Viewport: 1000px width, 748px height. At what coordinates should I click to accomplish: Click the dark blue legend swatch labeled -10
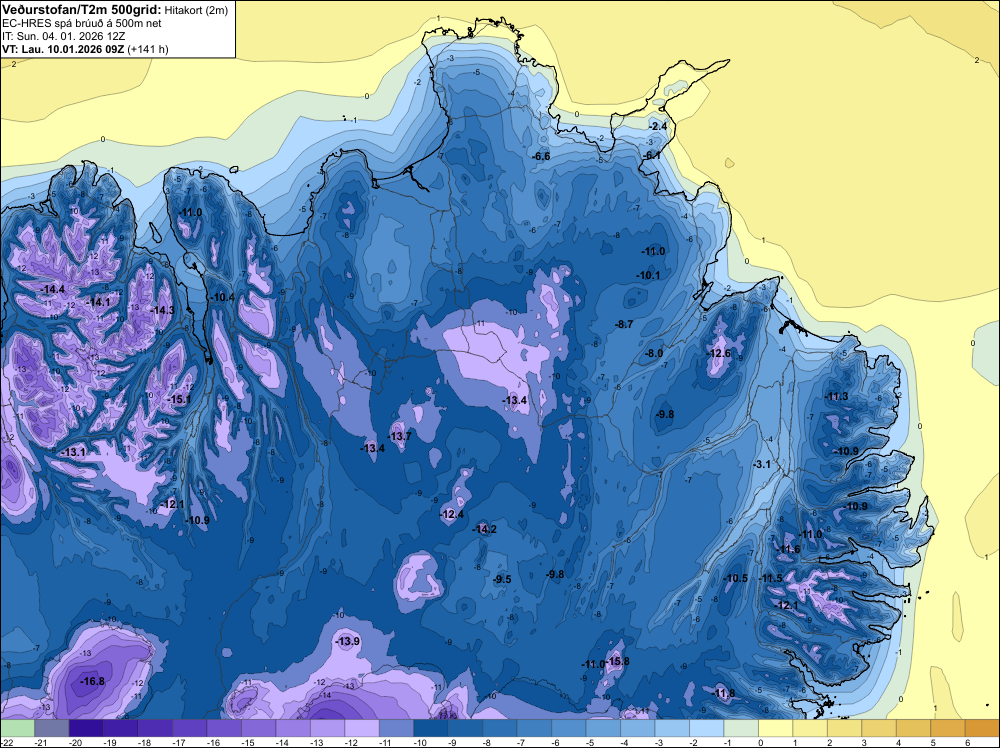[430, 728]
